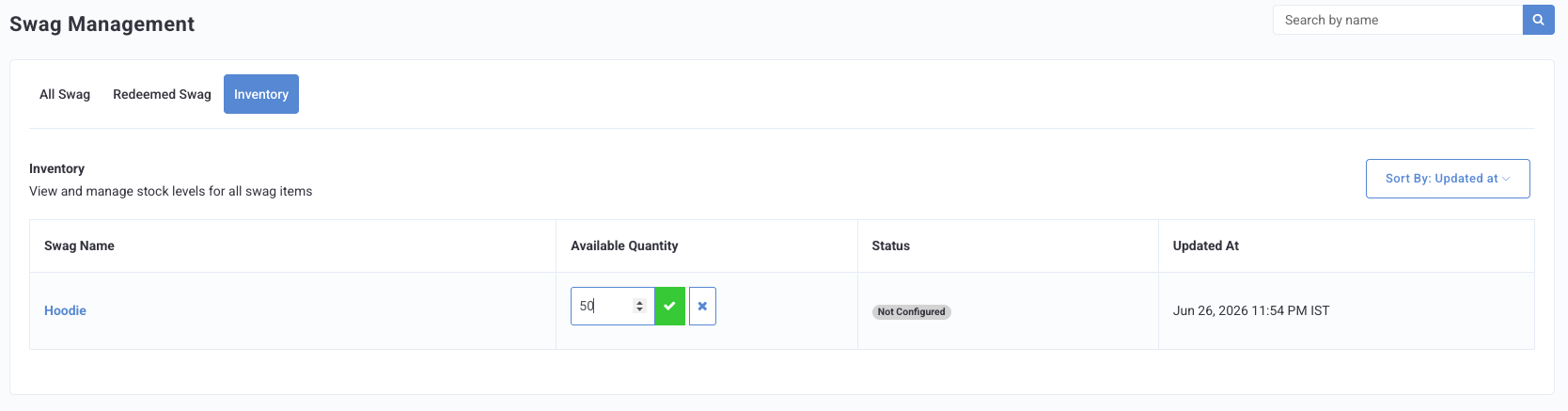Click the Updated At column header
1568x411 pixels.
1206,245
